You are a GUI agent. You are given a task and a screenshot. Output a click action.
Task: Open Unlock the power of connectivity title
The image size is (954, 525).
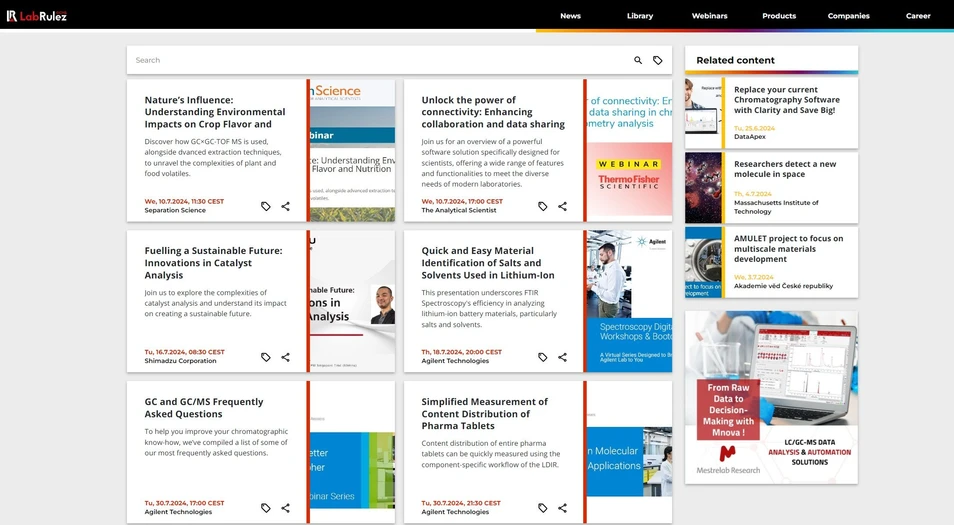pos(493,112)
